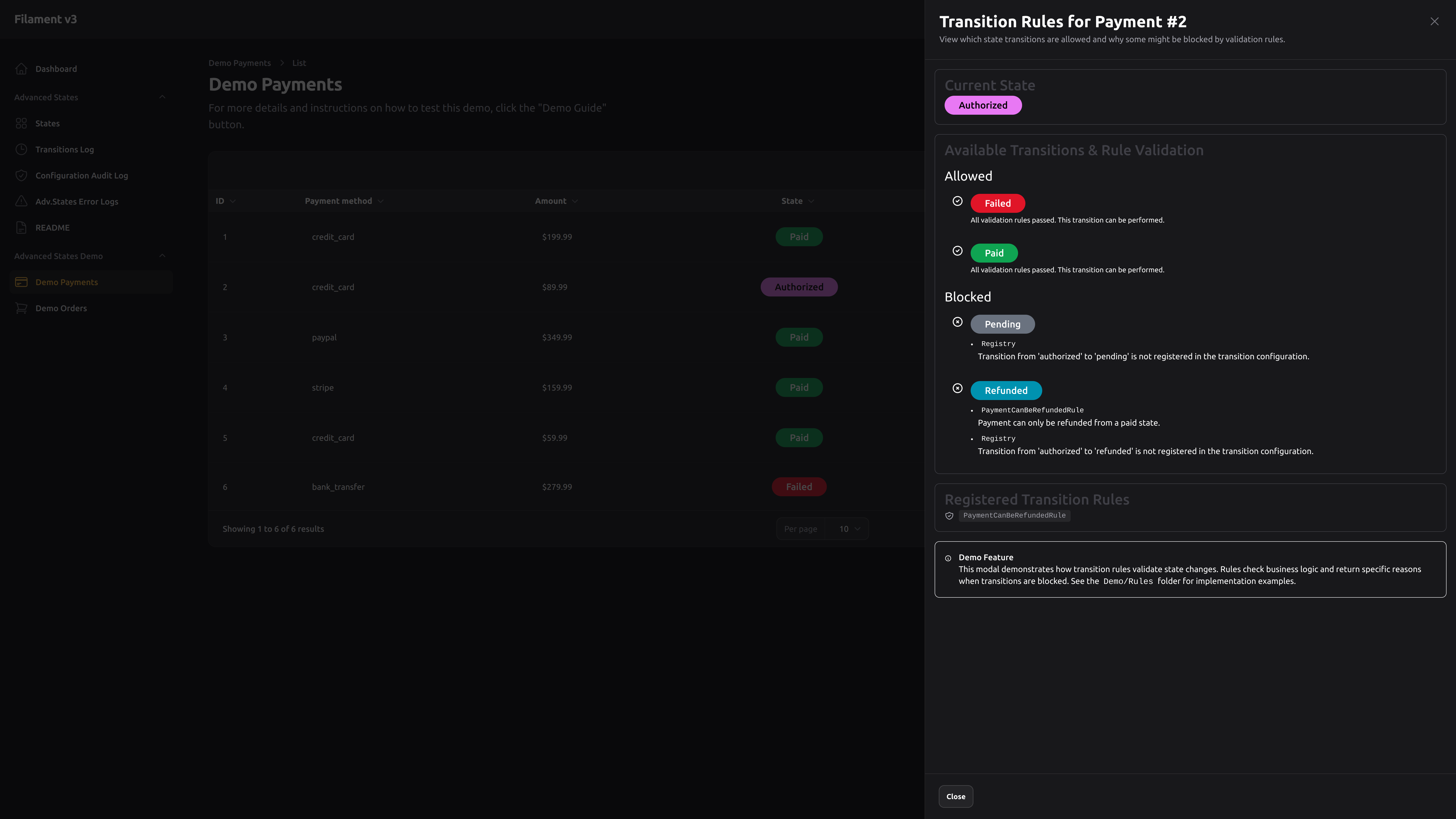Open the Transitions Log

(x=64, y=149)
